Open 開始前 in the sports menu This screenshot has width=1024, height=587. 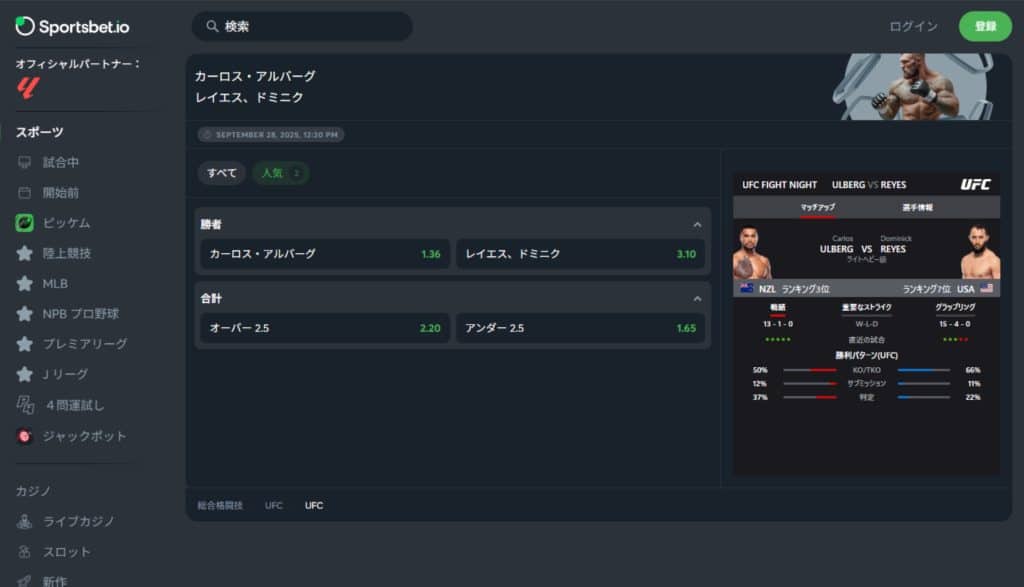pos(61,193)
